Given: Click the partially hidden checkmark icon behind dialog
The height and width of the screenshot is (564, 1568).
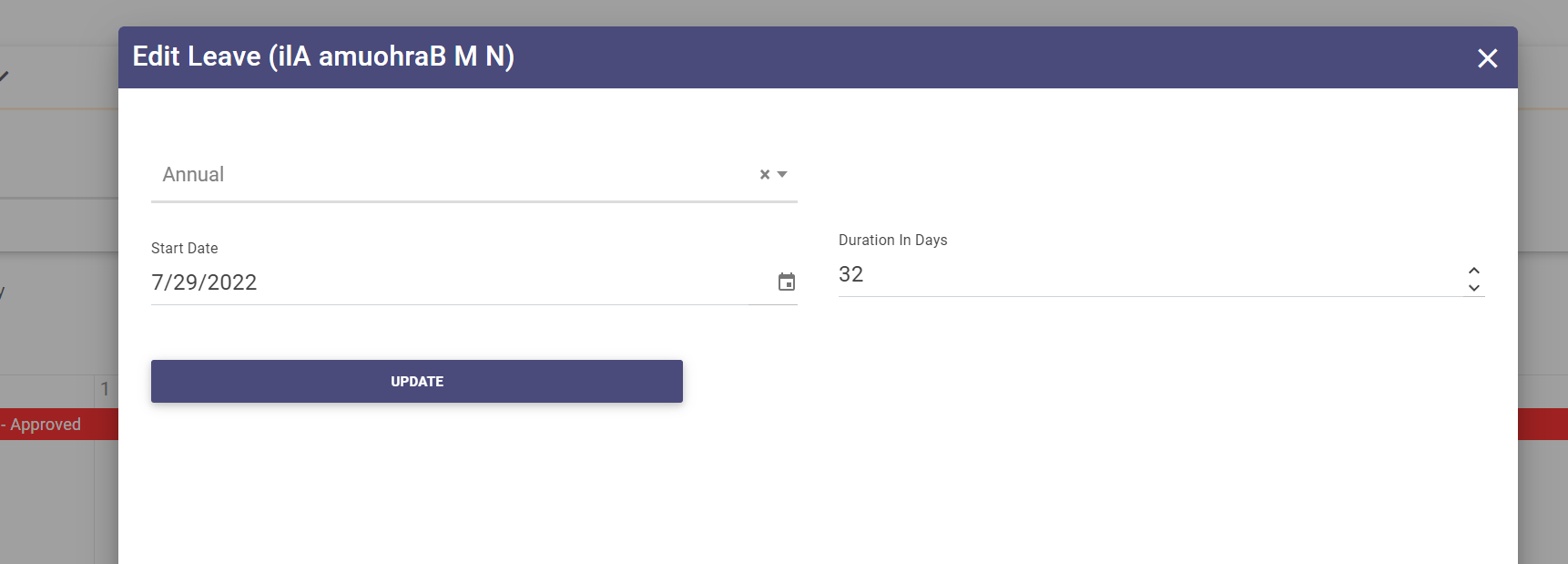Looking at the screenshot, I should click(5, 76).
